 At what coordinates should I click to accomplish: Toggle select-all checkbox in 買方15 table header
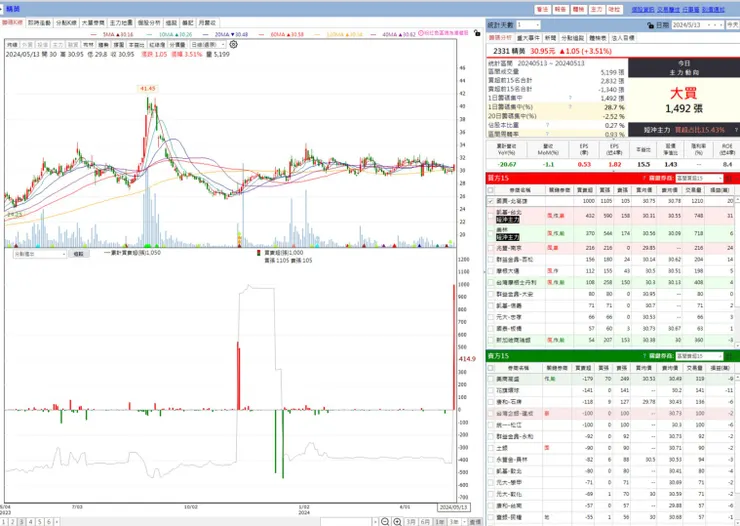(491, 190)
